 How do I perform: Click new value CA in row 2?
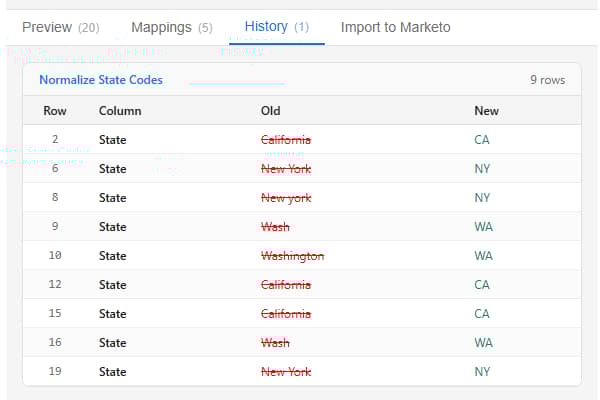point(482,140)
